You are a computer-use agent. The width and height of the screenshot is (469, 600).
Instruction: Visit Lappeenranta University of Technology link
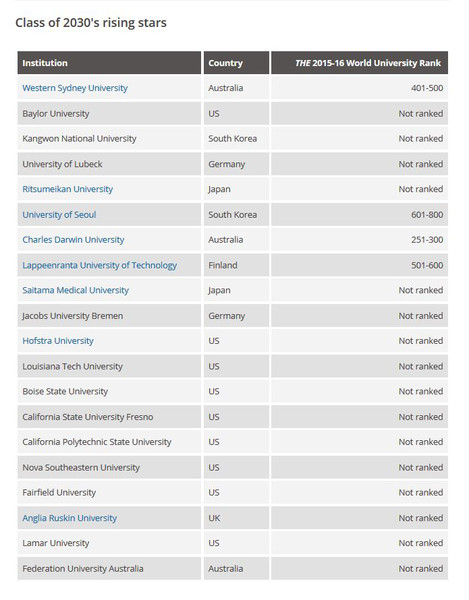[x=99, y=265]
